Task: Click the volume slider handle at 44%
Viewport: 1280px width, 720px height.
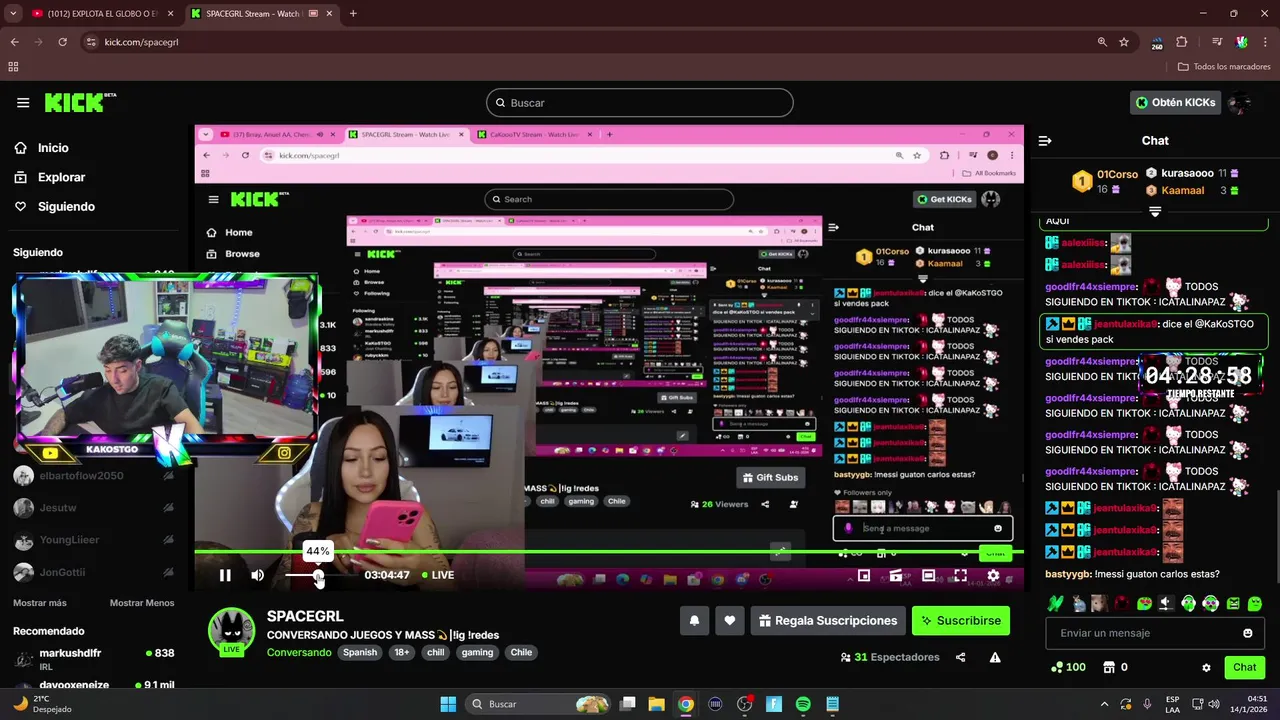Action: pyautogui.click(x=318, y=575)
